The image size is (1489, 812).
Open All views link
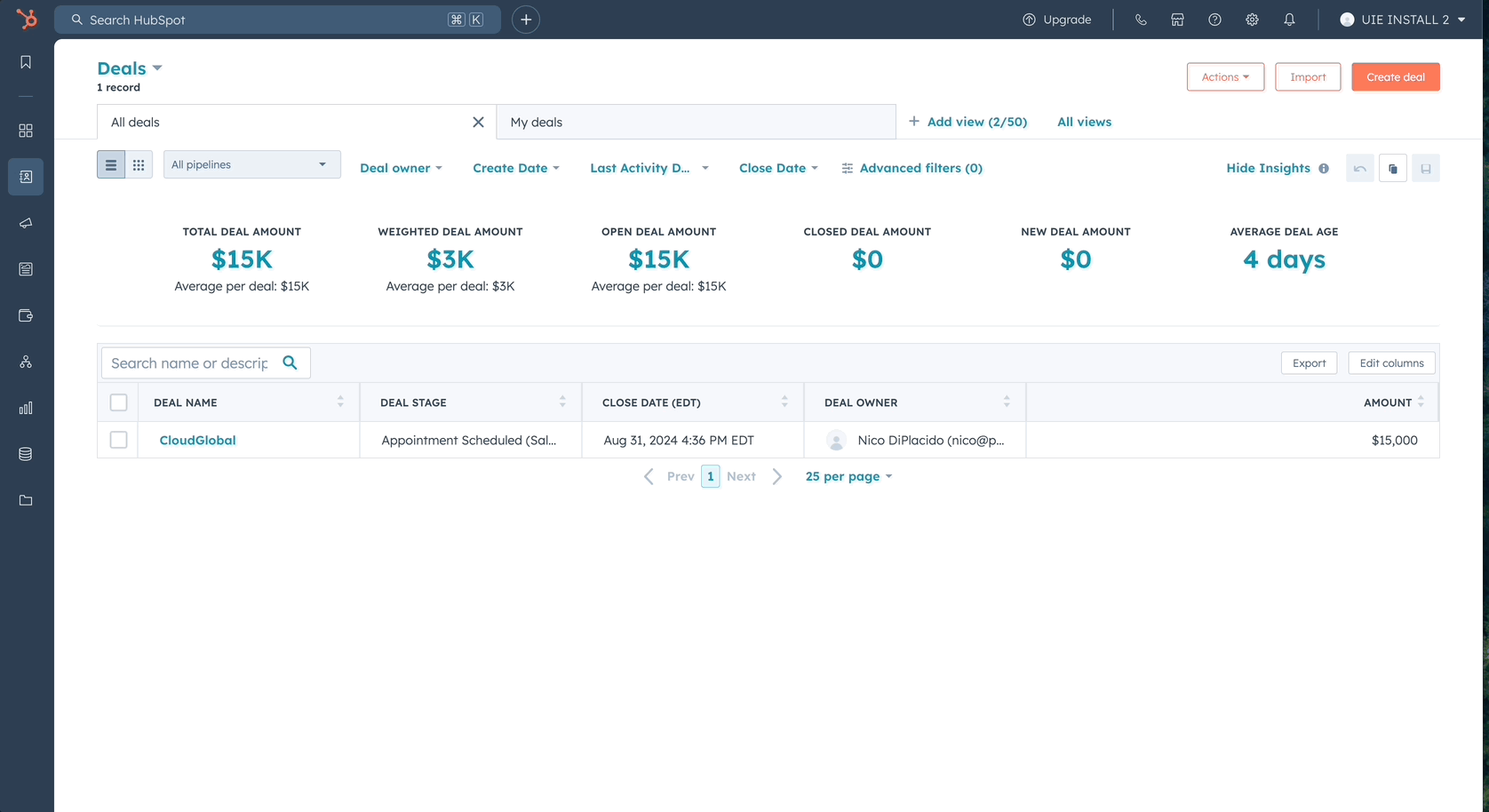coord(1084,122)
